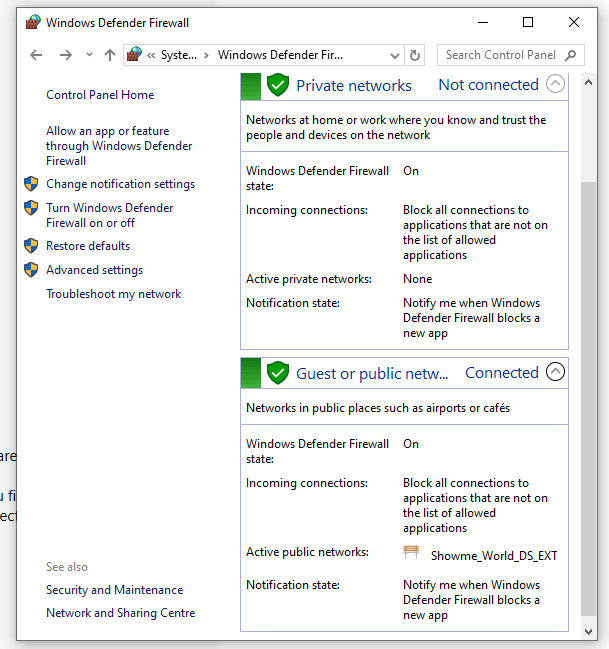The width and height of the screenshot is (609, 649).
Task: Open the recent locations dropdown arrow
Action: tap(89, 55)
